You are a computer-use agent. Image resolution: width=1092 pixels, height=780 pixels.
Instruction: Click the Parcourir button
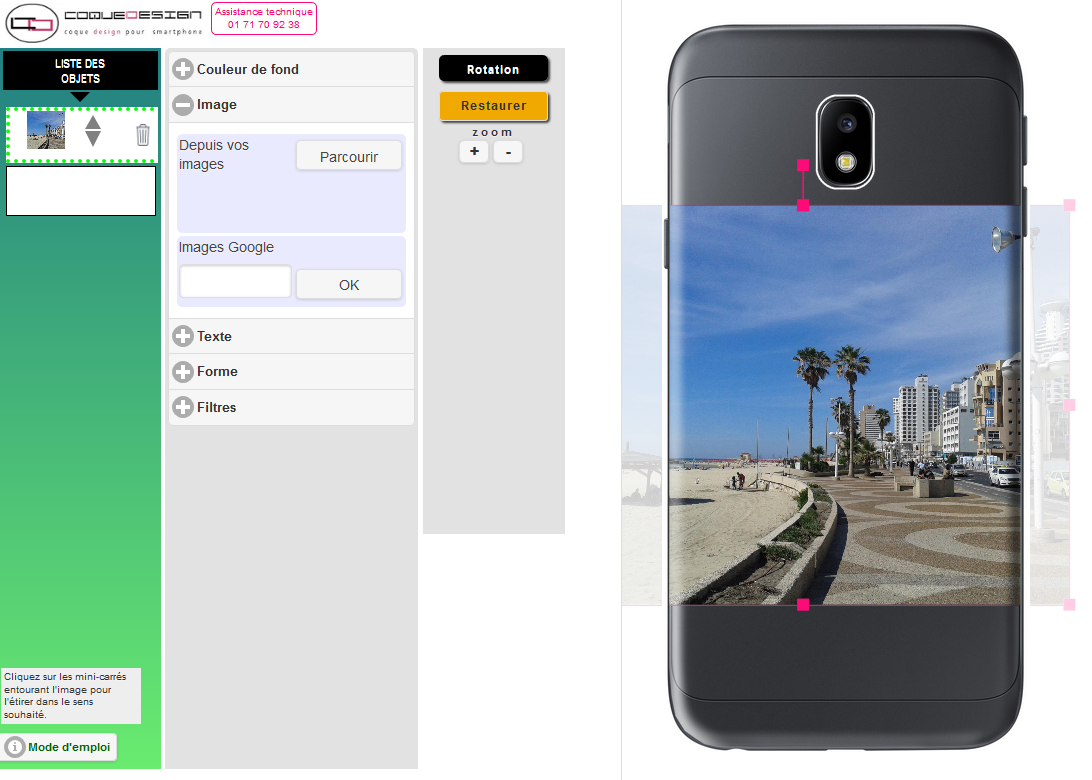click(349, 156)
